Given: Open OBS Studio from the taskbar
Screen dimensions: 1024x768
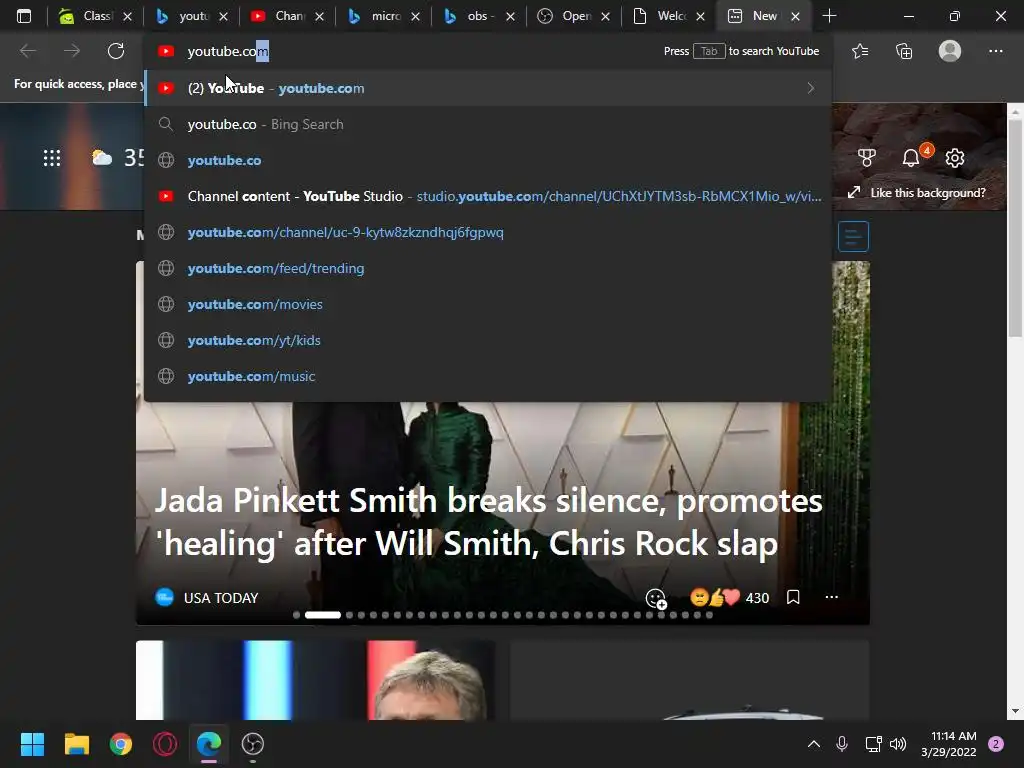Looking at the screenshot, I should pos(253,744).
